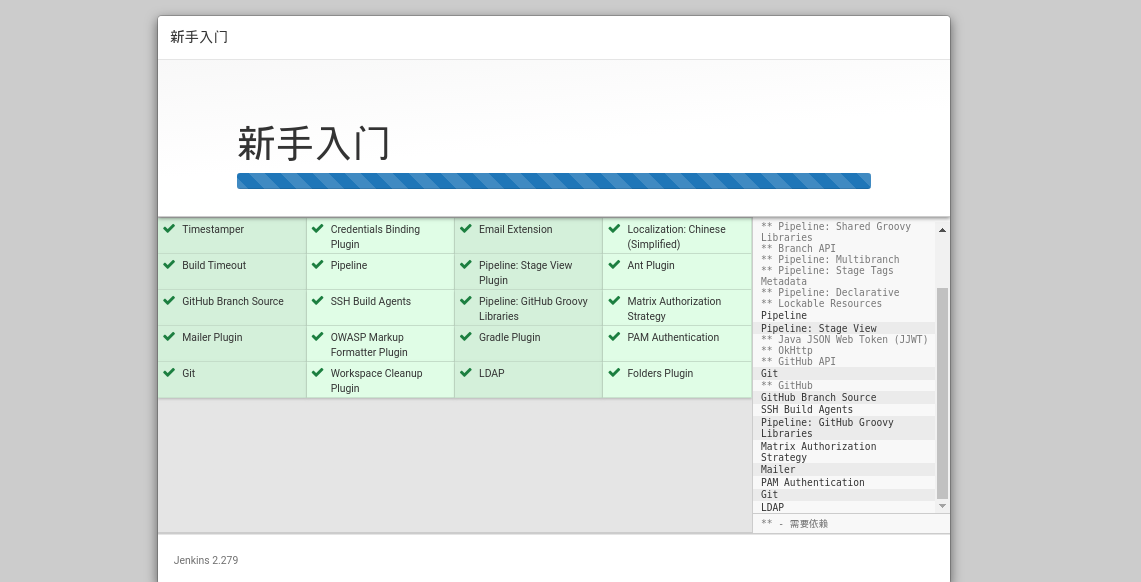The image size is (1141, 582).
Task: Click the checkmark beside Workspace Cleanup Plugin
Action: tap(317, 372)
